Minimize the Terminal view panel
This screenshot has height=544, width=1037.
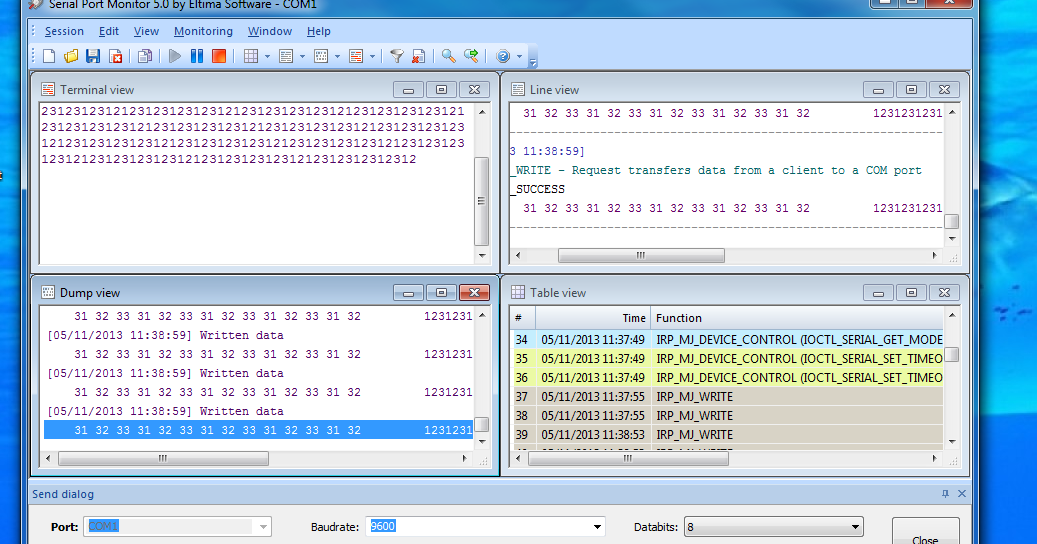(408, 90)
